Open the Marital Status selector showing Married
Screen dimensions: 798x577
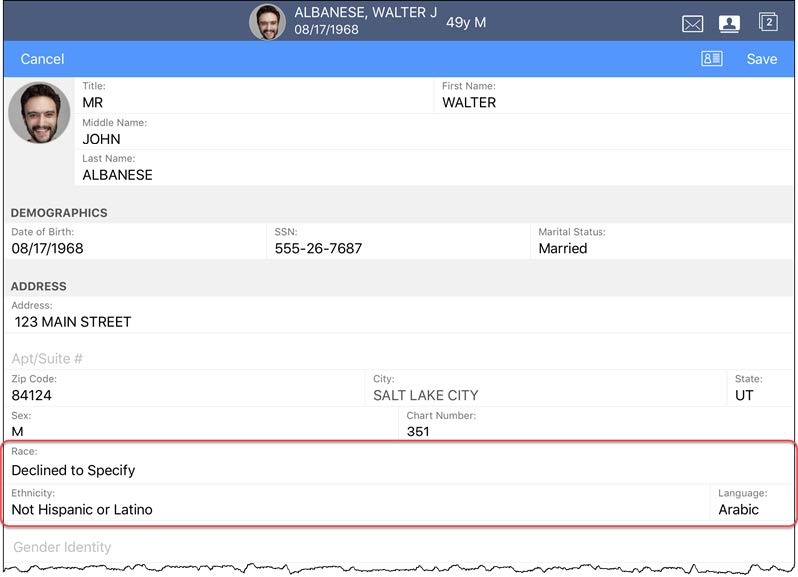click(662, 241)
